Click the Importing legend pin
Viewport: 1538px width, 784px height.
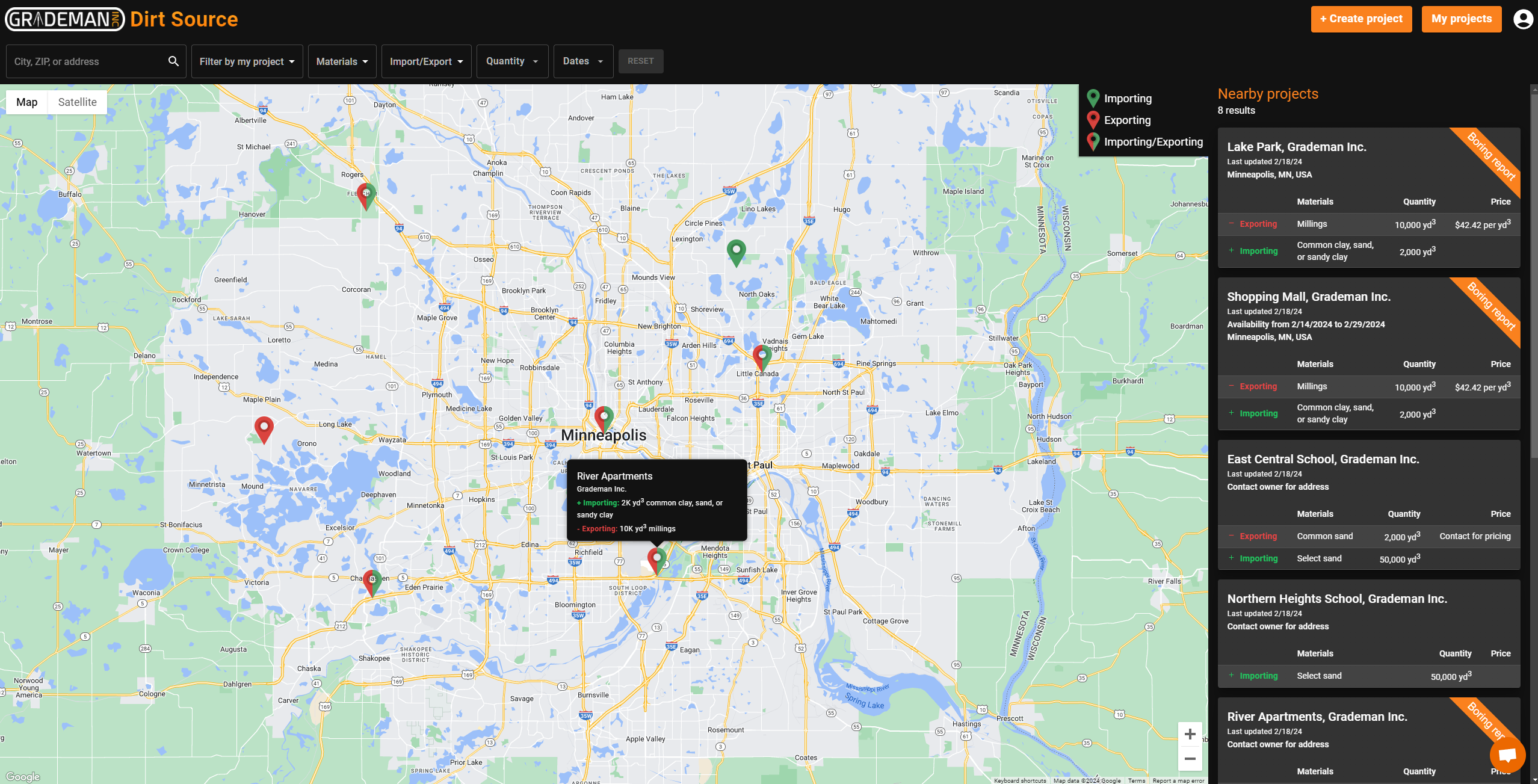pos(1093,98)
